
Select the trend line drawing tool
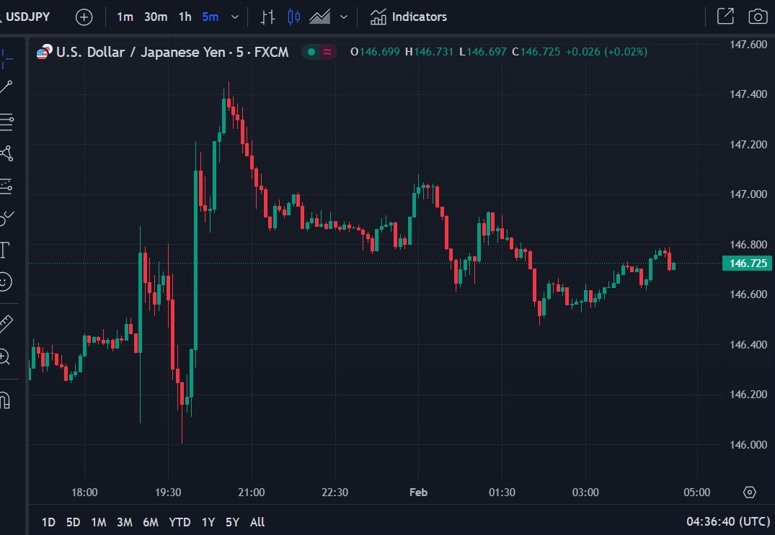click(6, 87)
